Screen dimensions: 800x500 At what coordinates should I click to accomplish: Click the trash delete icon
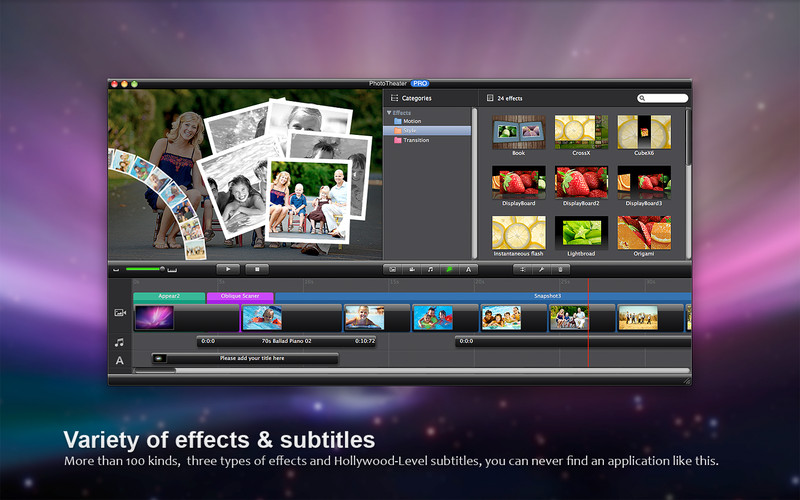[x=560, y=269]
